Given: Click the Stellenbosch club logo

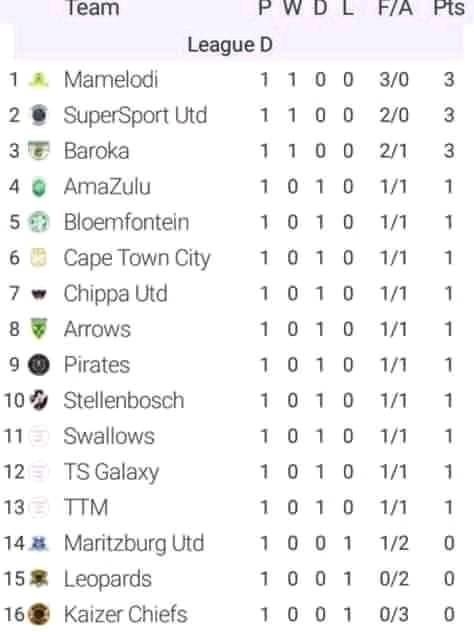Looking at the screenshot, I should [x=39, y=400].
